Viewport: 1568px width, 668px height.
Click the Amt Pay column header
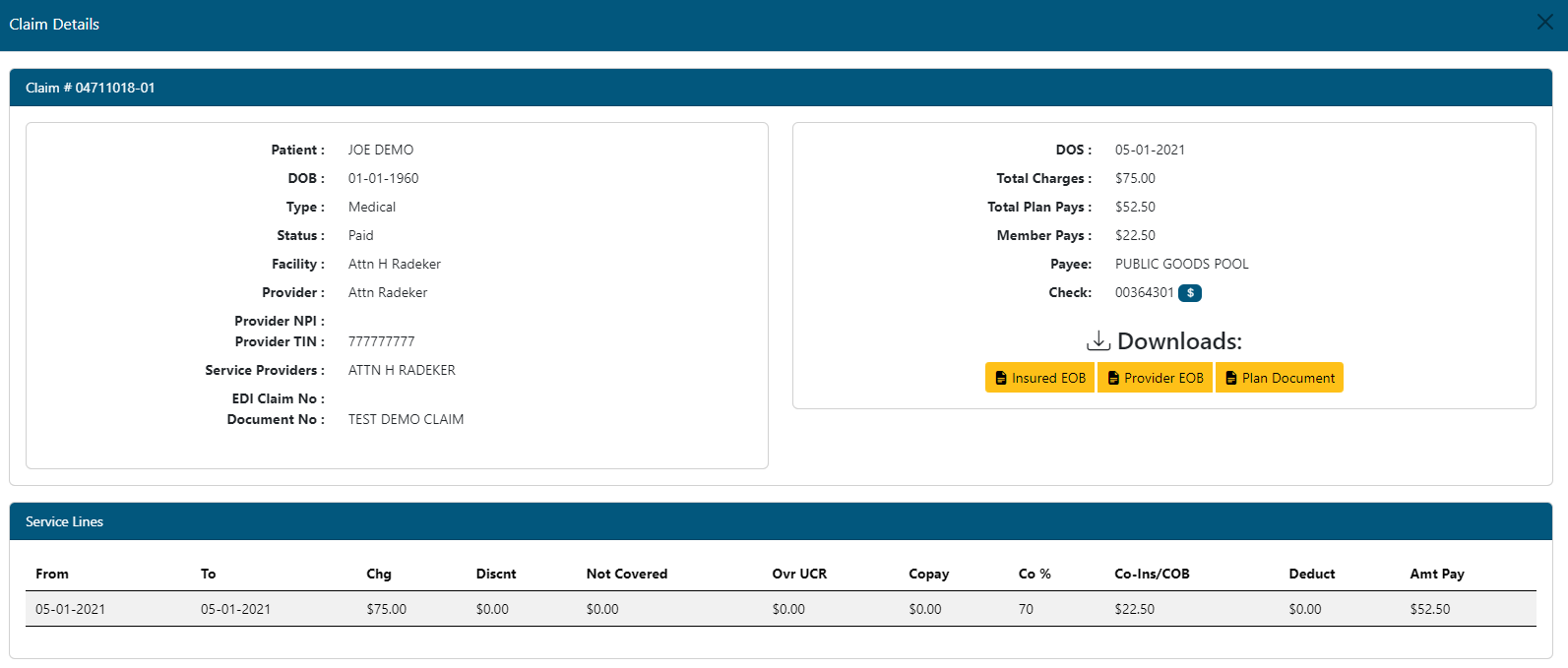tap(1437, 574)
